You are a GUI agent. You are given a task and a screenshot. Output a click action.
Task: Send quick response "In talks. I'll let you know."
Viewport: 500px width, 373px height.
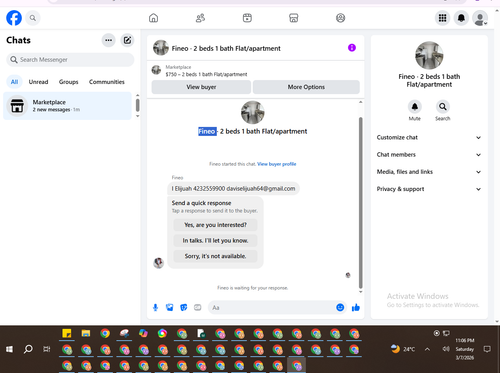(215, 240)
